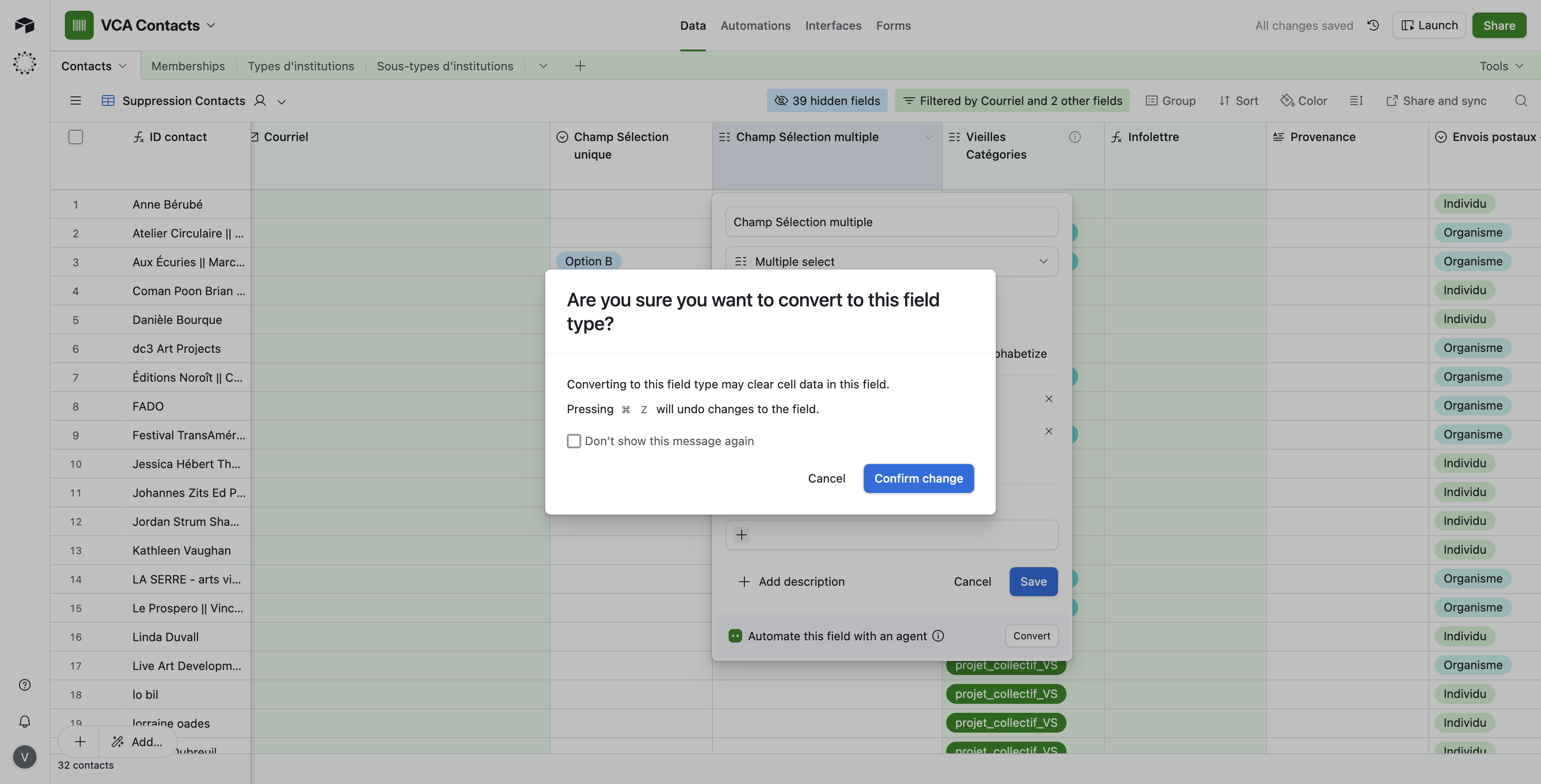
Task: Open the views sidebar hamburger icon
Action: pyautogui.click(x=75, y=100)
